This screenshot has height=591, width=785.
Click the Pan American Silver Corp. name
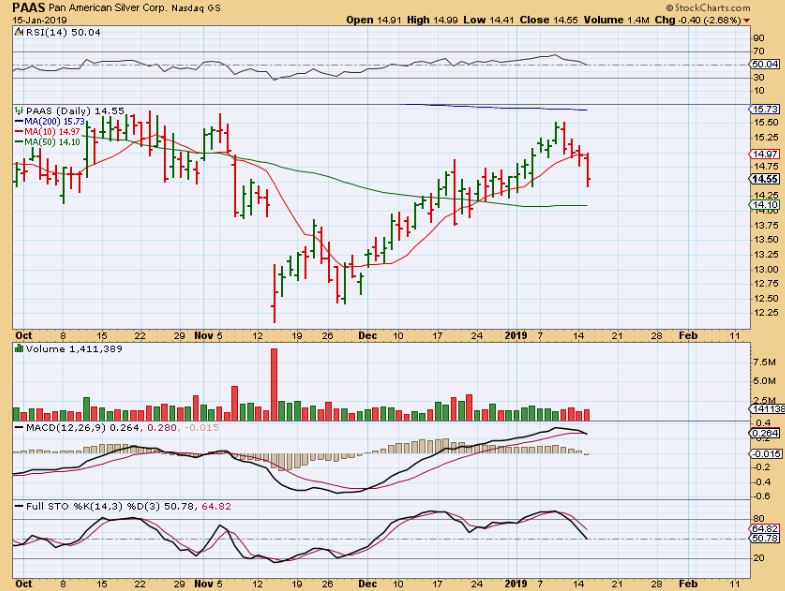pyautogui.click(x=108, y=9)
